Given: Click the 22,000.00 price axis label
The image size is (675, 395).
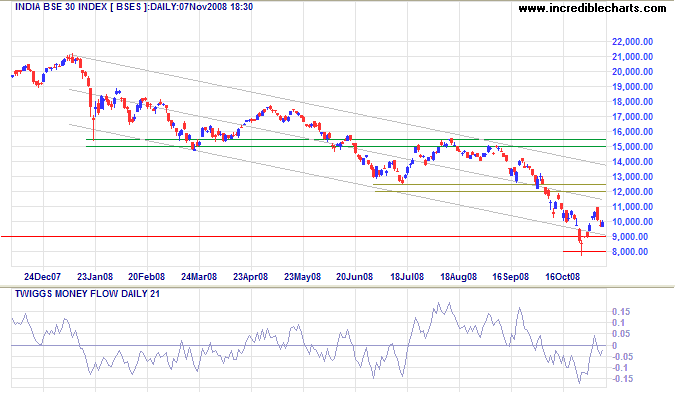Looking at the screenshot, I should (x=632, y=42).
